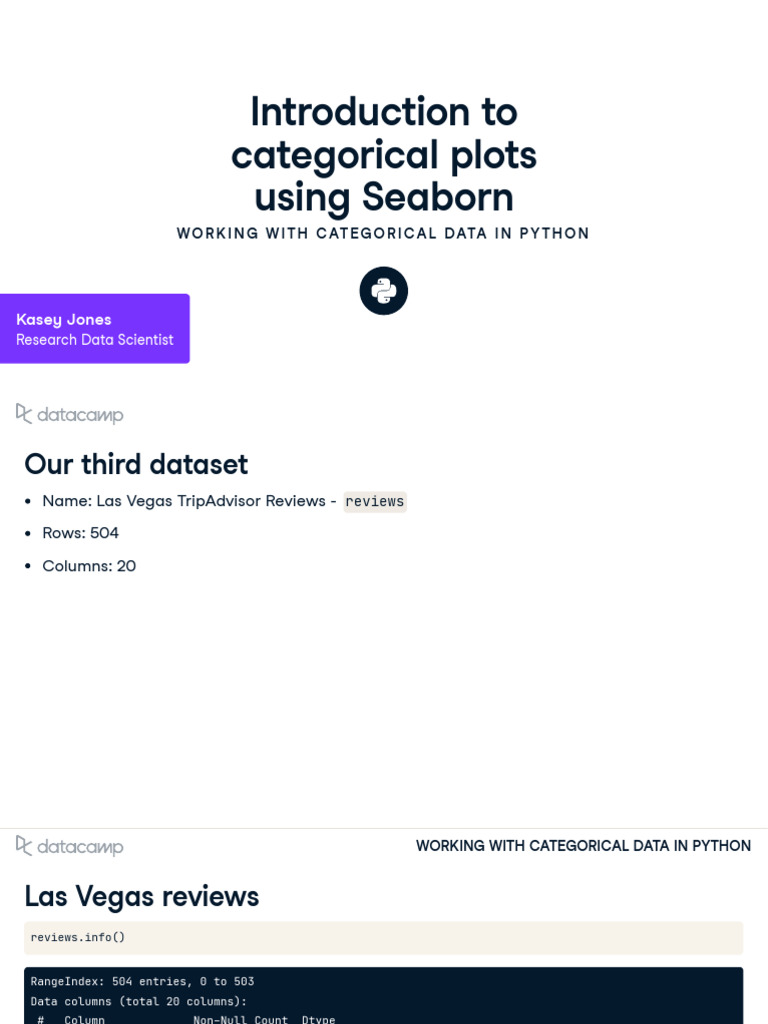
Task: Click the datacamp logo in the second slide header
Action: click(70, 846)
